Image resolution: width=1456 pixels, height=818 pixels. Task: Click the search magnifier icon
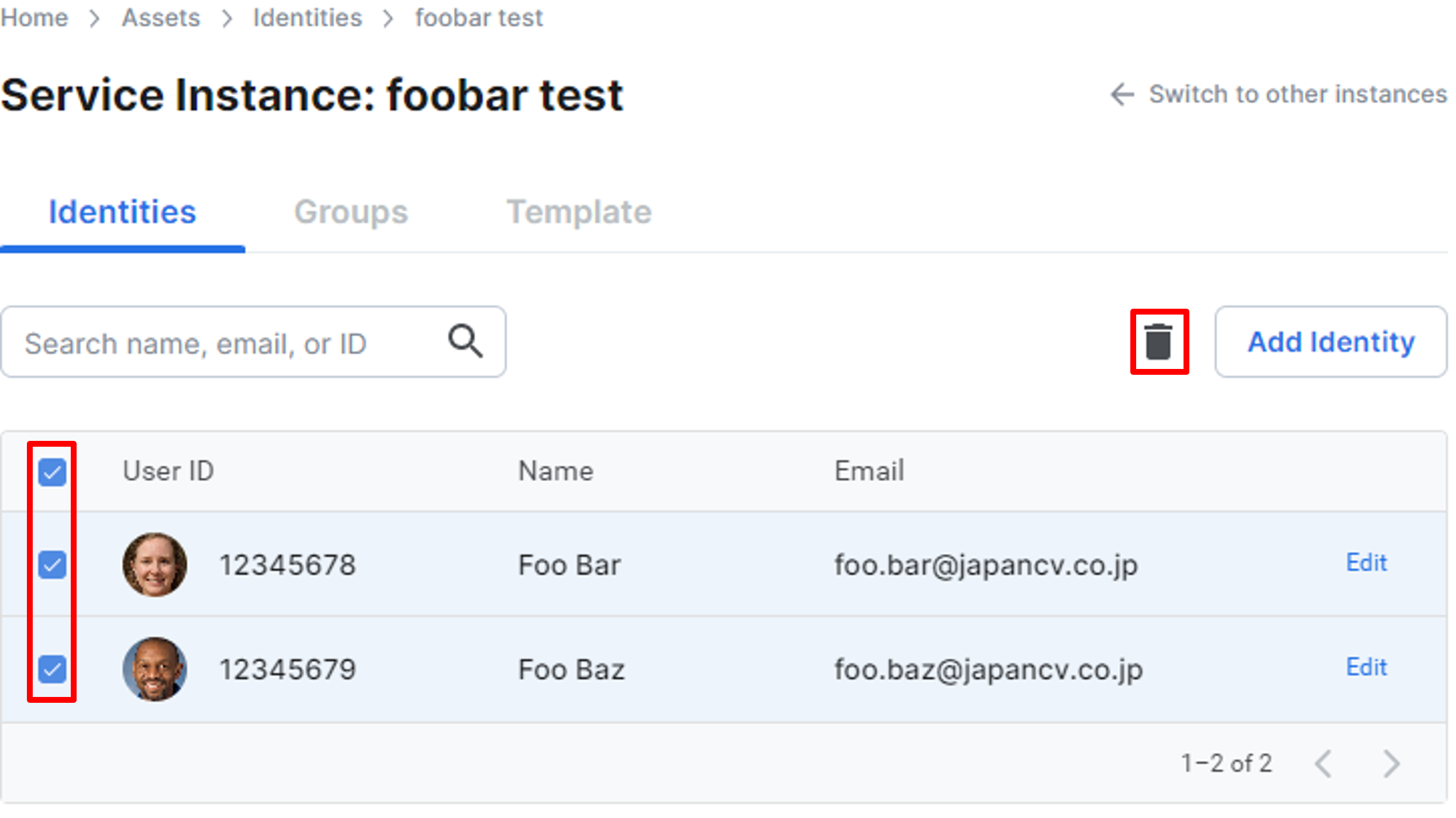465,341
